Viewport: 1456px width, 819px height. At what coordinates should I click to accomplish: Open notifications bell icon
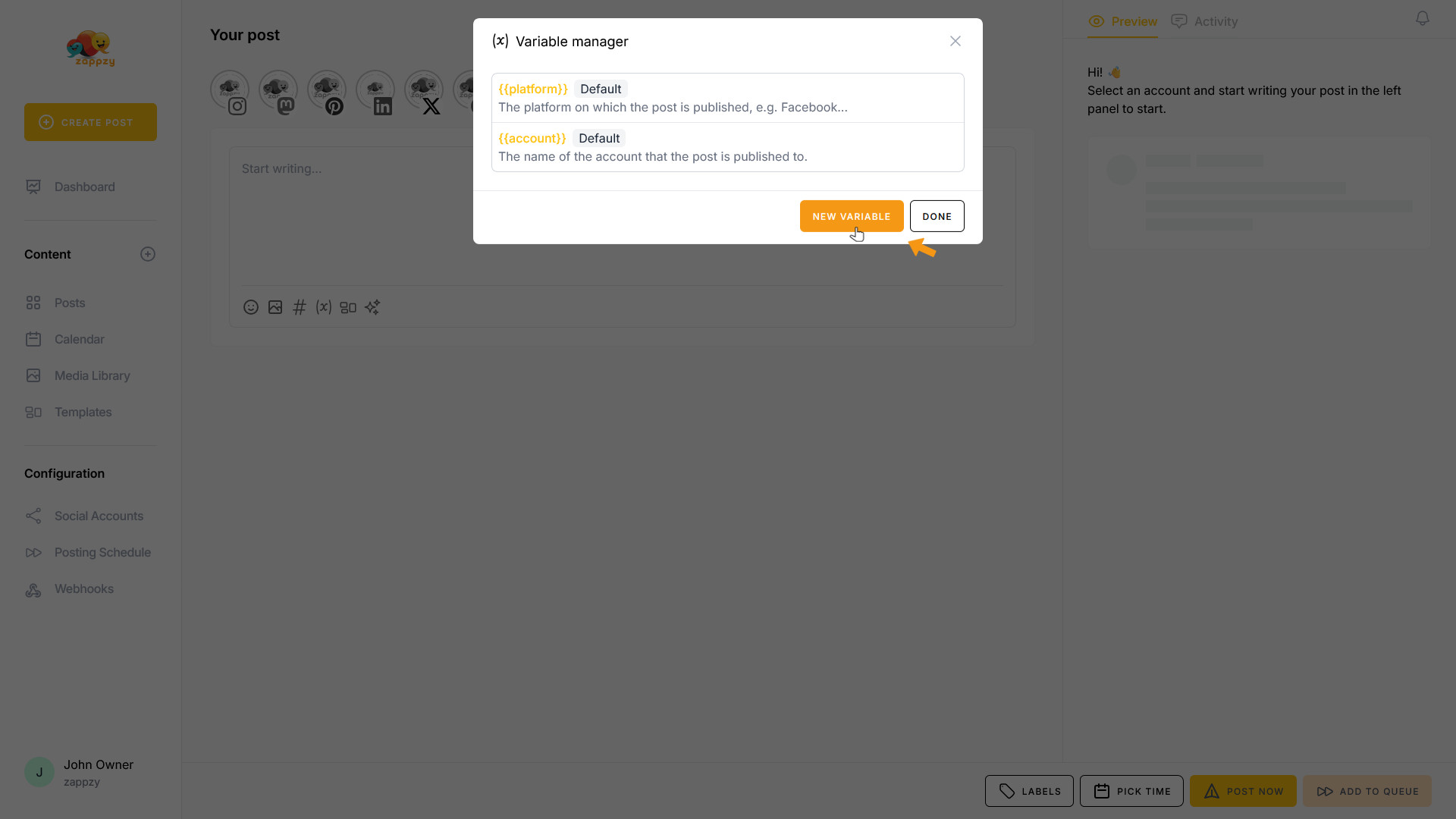(x=1422, y=18)
